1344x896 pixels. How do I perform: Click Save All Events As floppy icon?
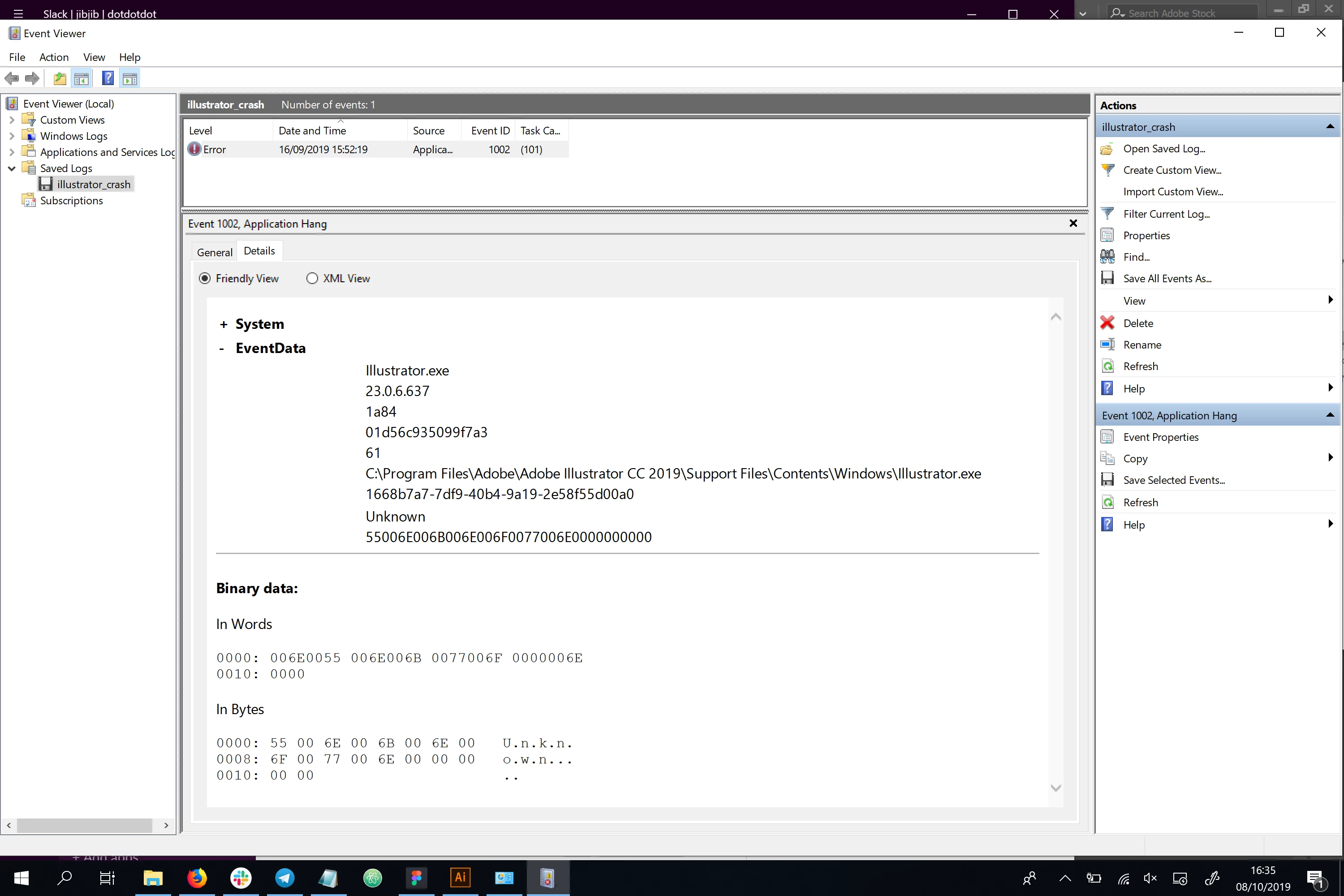(1107, 278)
